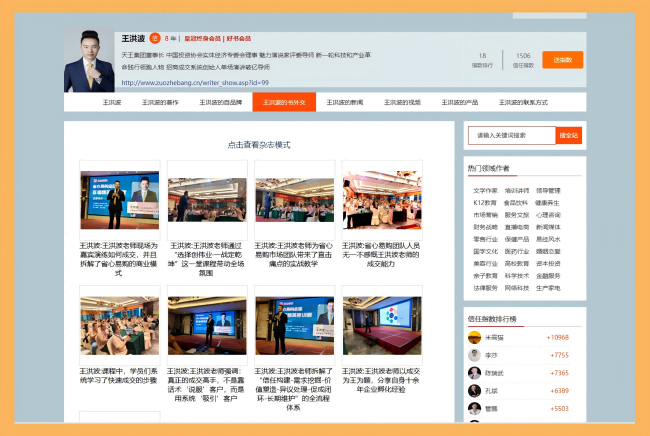650x436 pixels.
Task: Open 米高猫's avatar in trust ranking
Action: click(474, 337)
